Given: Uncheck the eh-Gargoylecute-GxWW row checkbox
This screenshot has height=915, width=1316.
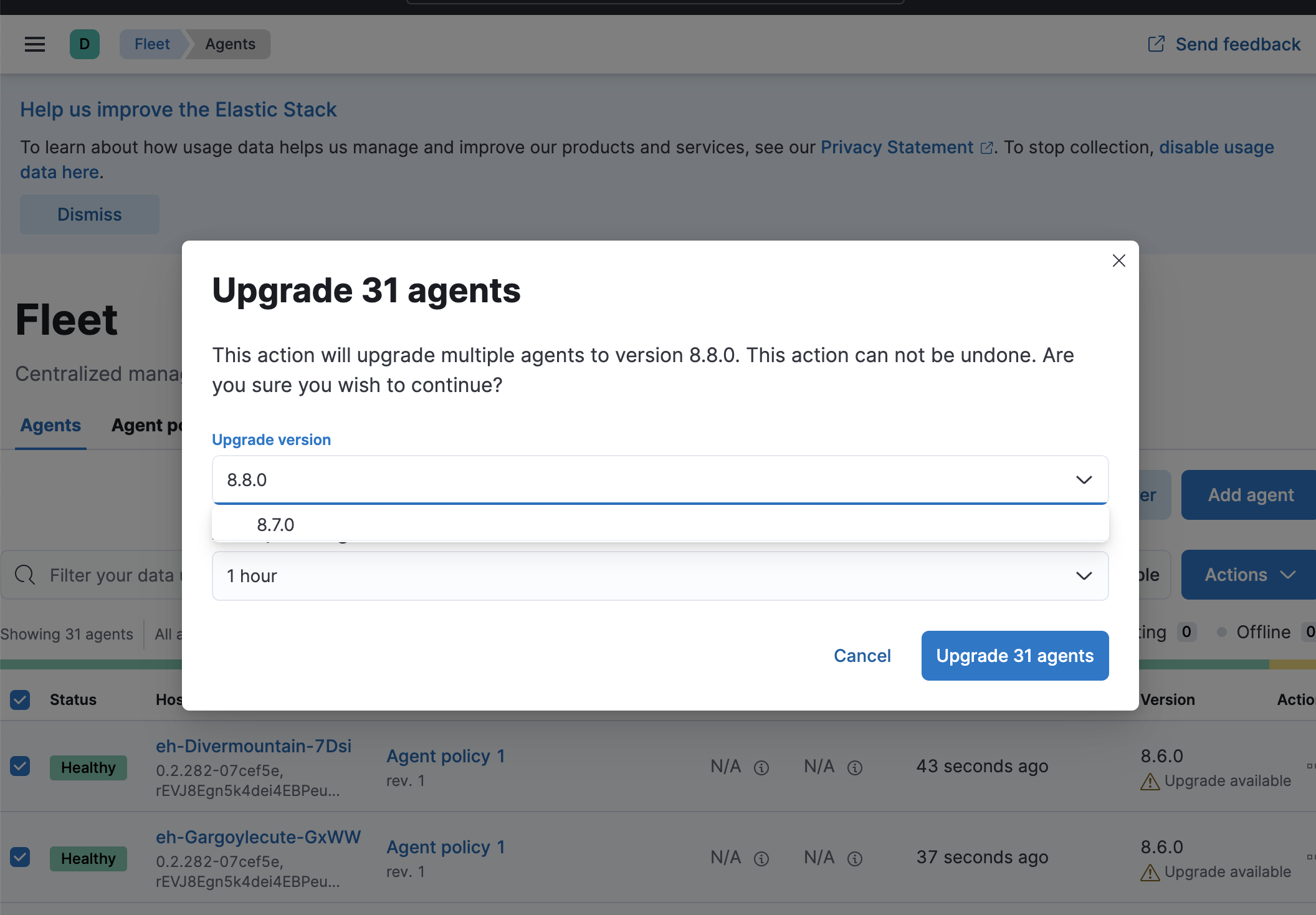Looking at the screenshot, I should pos(19,858).
